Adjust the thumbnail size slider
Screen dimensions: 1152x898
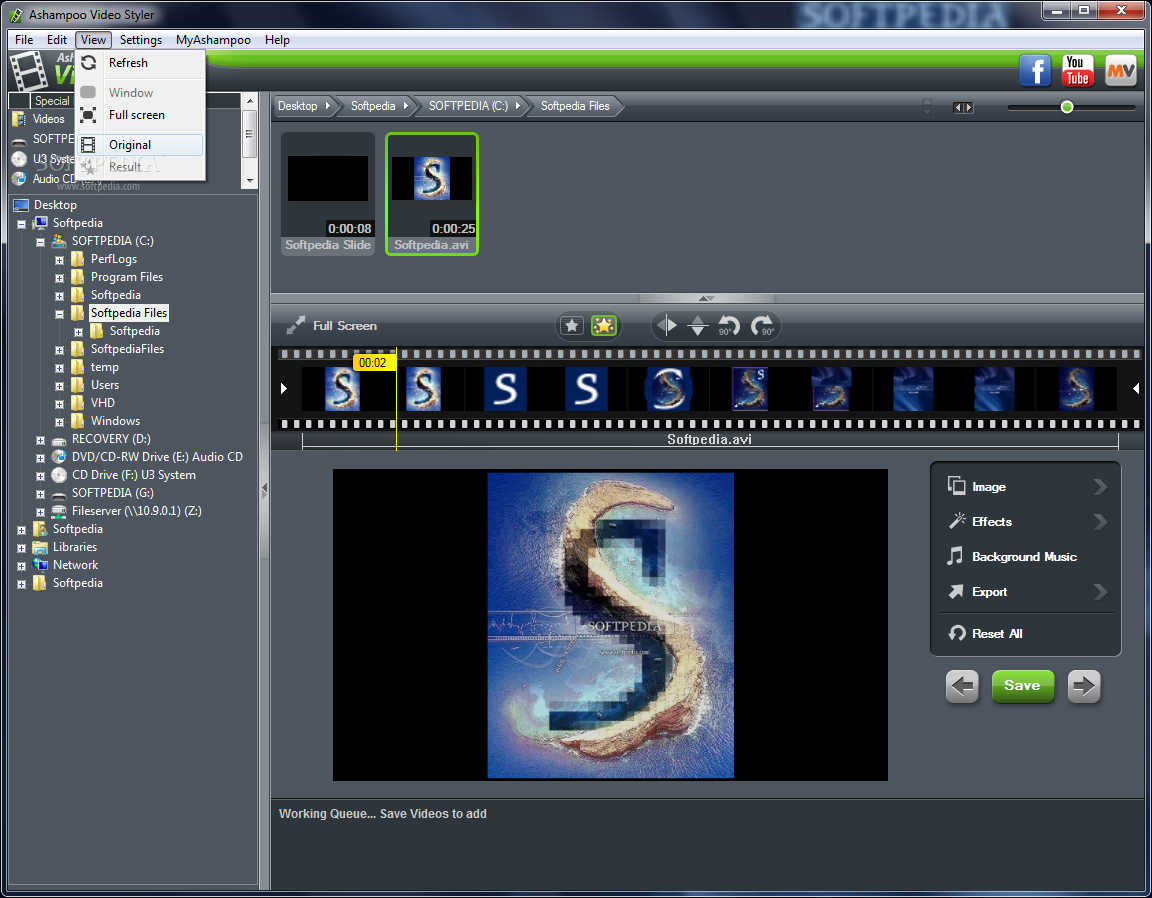tap(1067, 107)
